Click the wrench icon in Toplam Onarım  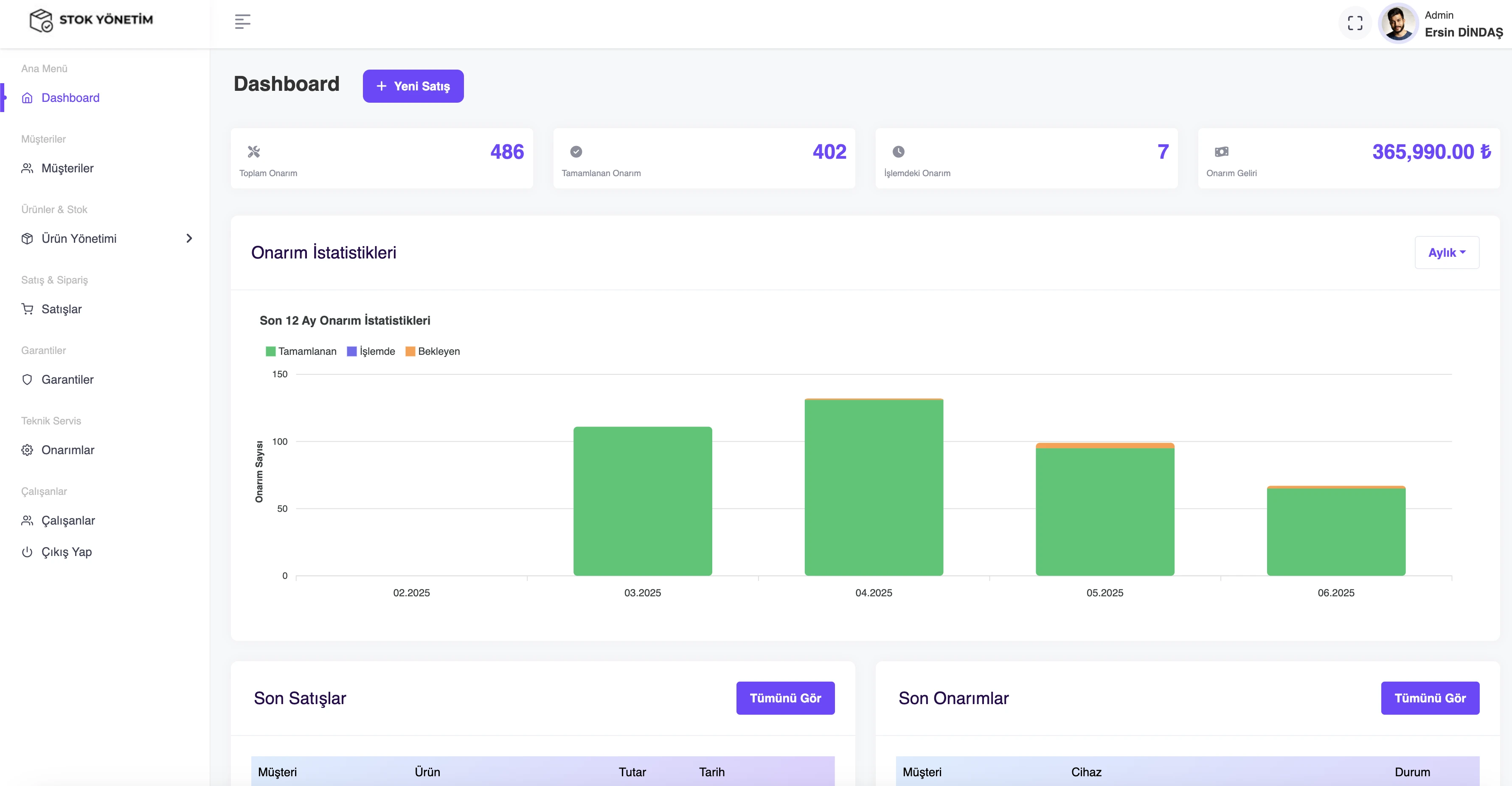(x=253, y=152)
